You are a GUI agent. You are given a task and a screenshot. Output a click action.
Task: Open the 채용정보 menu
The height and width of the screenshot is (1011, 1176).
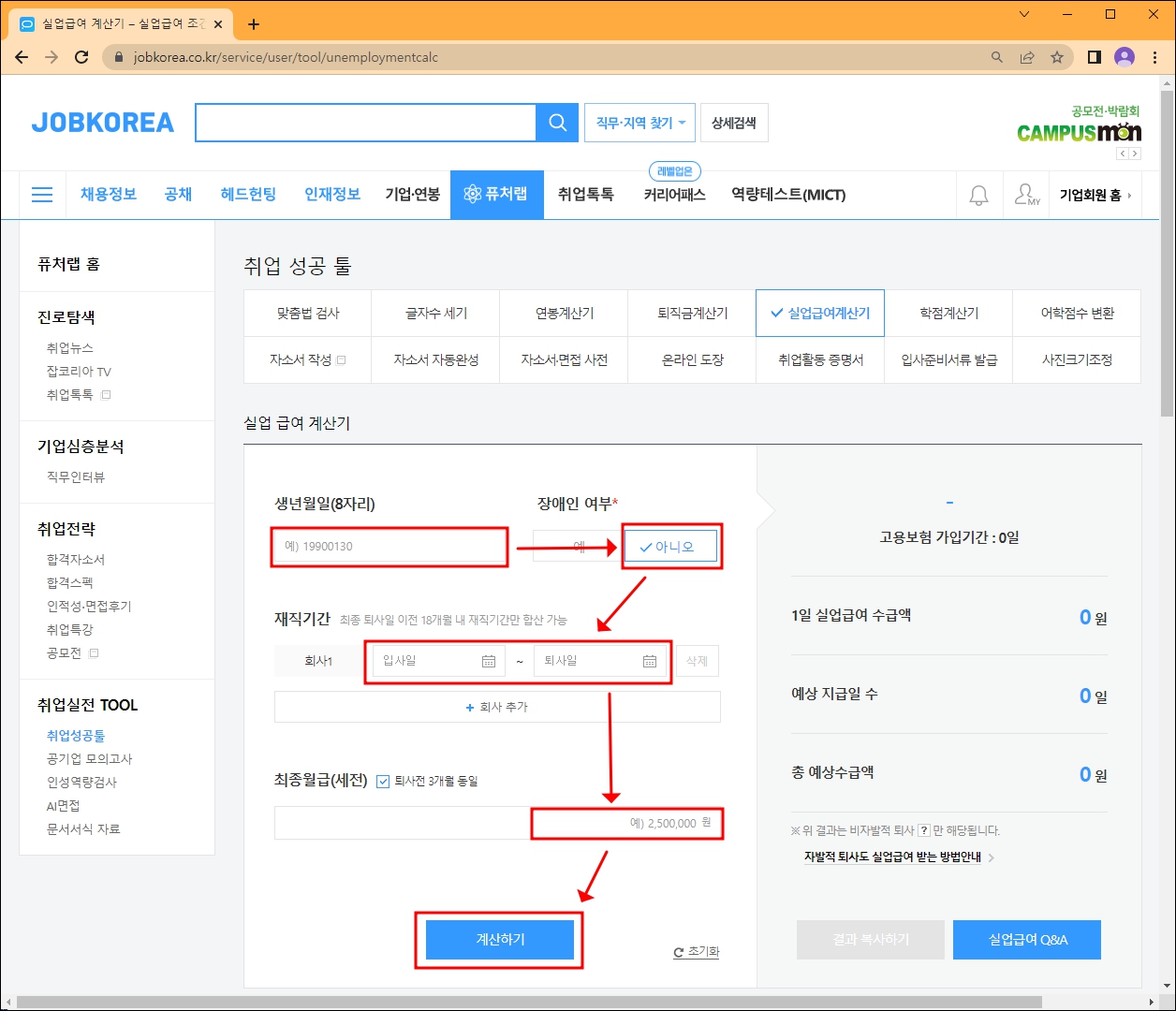point(109,194)
